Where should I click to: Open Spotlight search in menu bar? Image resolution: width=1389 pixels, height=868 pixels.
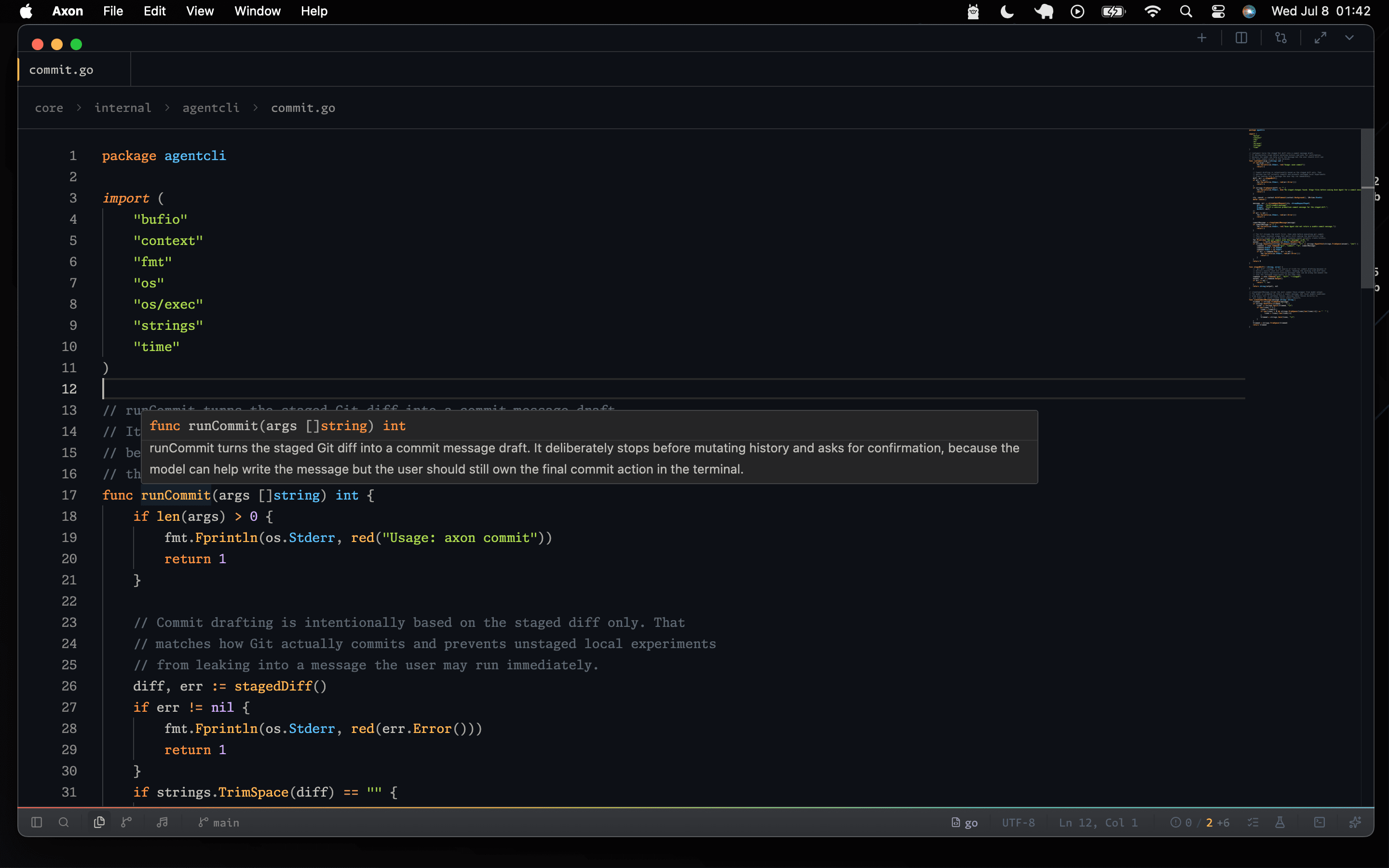(x=1186, y=12)
